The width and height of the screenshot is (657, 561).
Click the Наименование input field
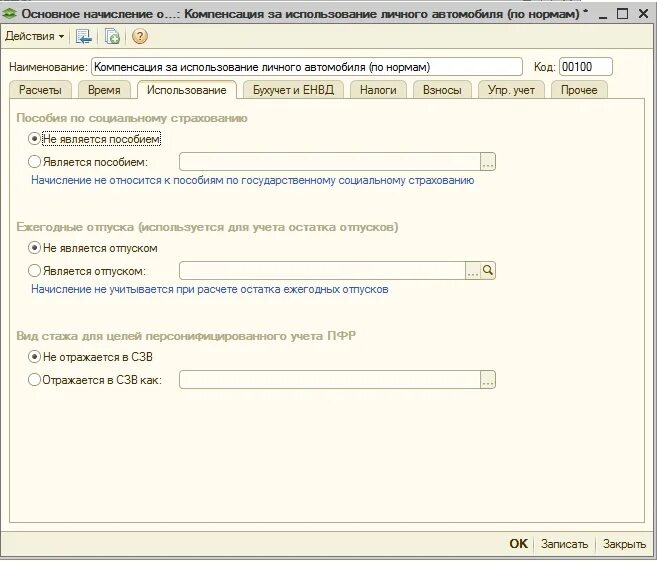307,67
